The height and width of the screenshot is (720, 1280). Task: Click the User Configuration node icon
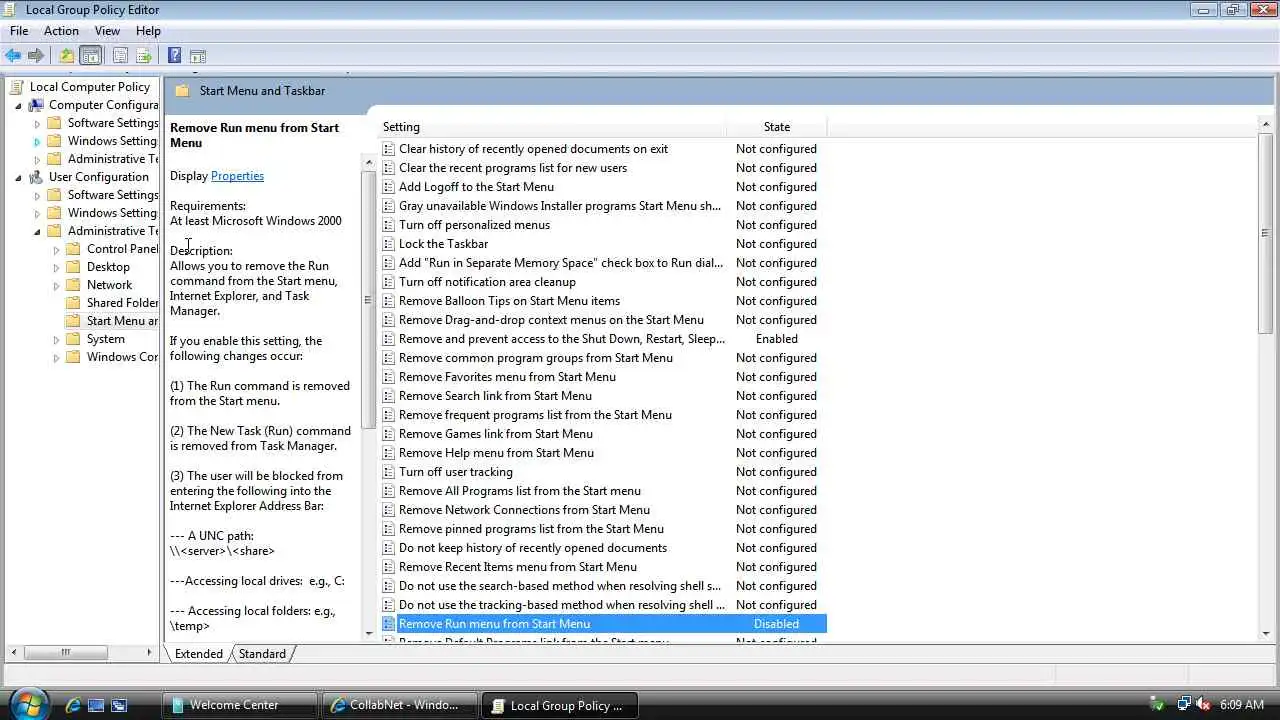(36, 177)
